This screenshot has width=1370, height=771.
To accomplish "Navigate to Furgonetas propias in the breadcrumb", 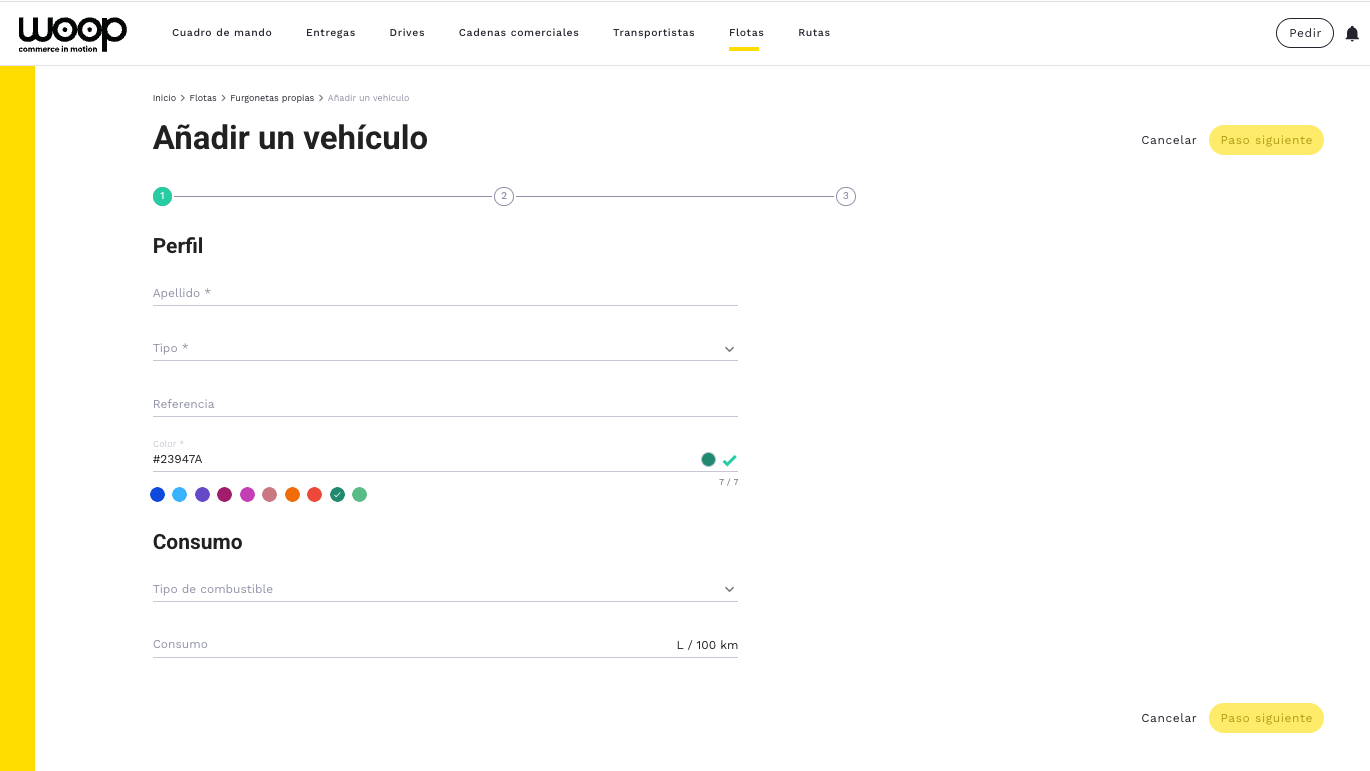I will tap(272, 98).
